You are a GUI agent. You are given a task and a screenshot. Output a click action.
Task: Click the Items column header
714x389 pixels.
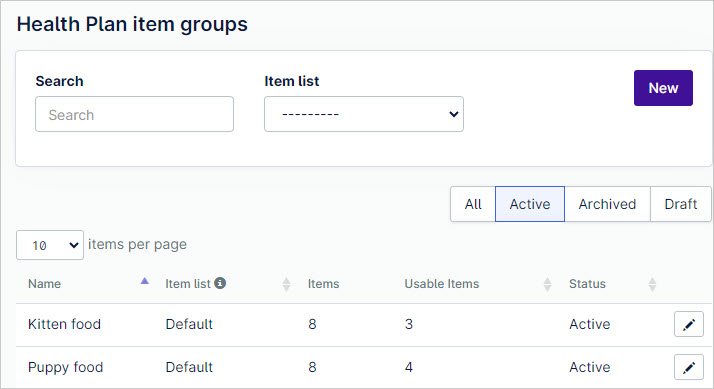[x=323, y=284]
